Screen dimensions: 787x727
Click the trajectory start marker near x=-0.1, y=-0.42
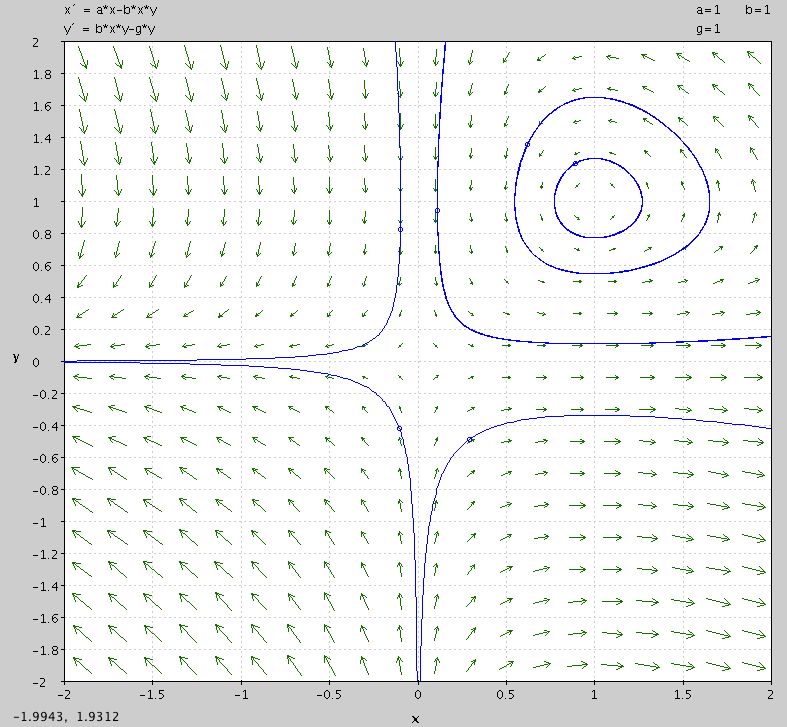click(400, 428)
